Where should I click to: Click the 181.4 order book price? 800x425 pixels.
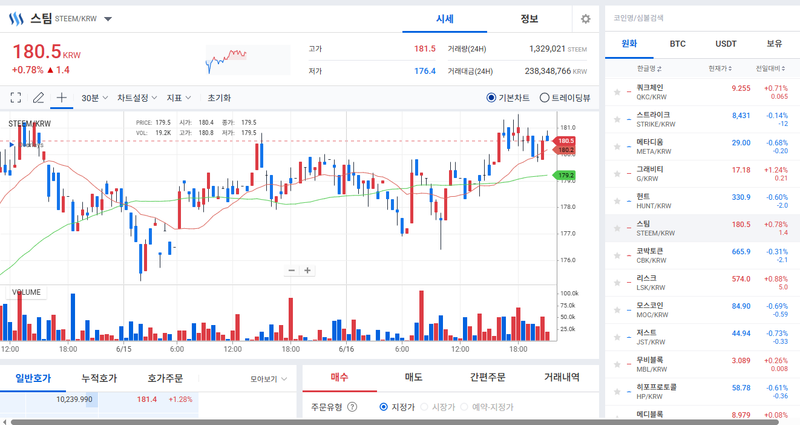click(x=147, y=399)
